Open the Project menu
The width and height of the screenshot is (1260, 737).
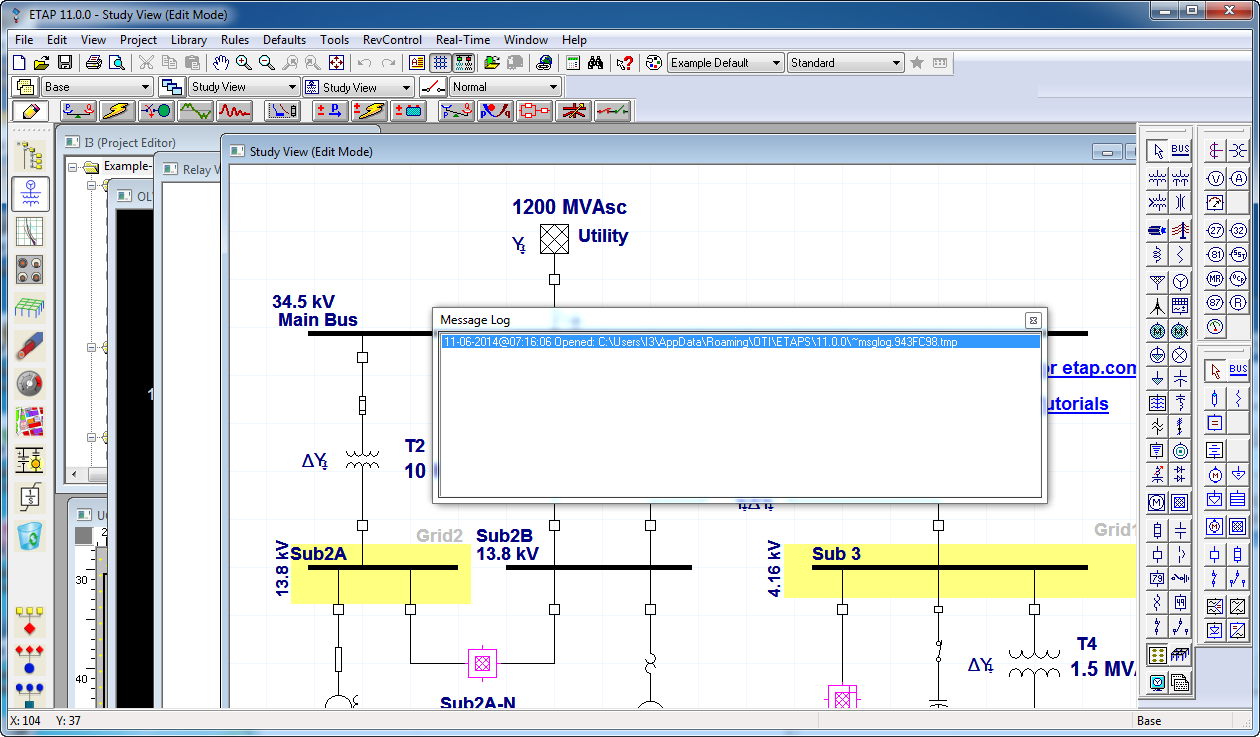coord(138,40)
